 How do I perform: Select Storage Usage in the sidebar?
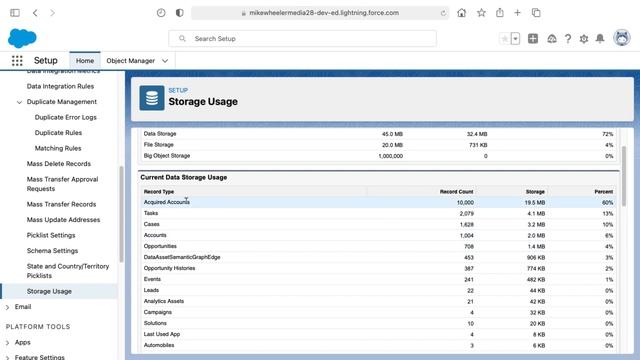click(49, 291)
